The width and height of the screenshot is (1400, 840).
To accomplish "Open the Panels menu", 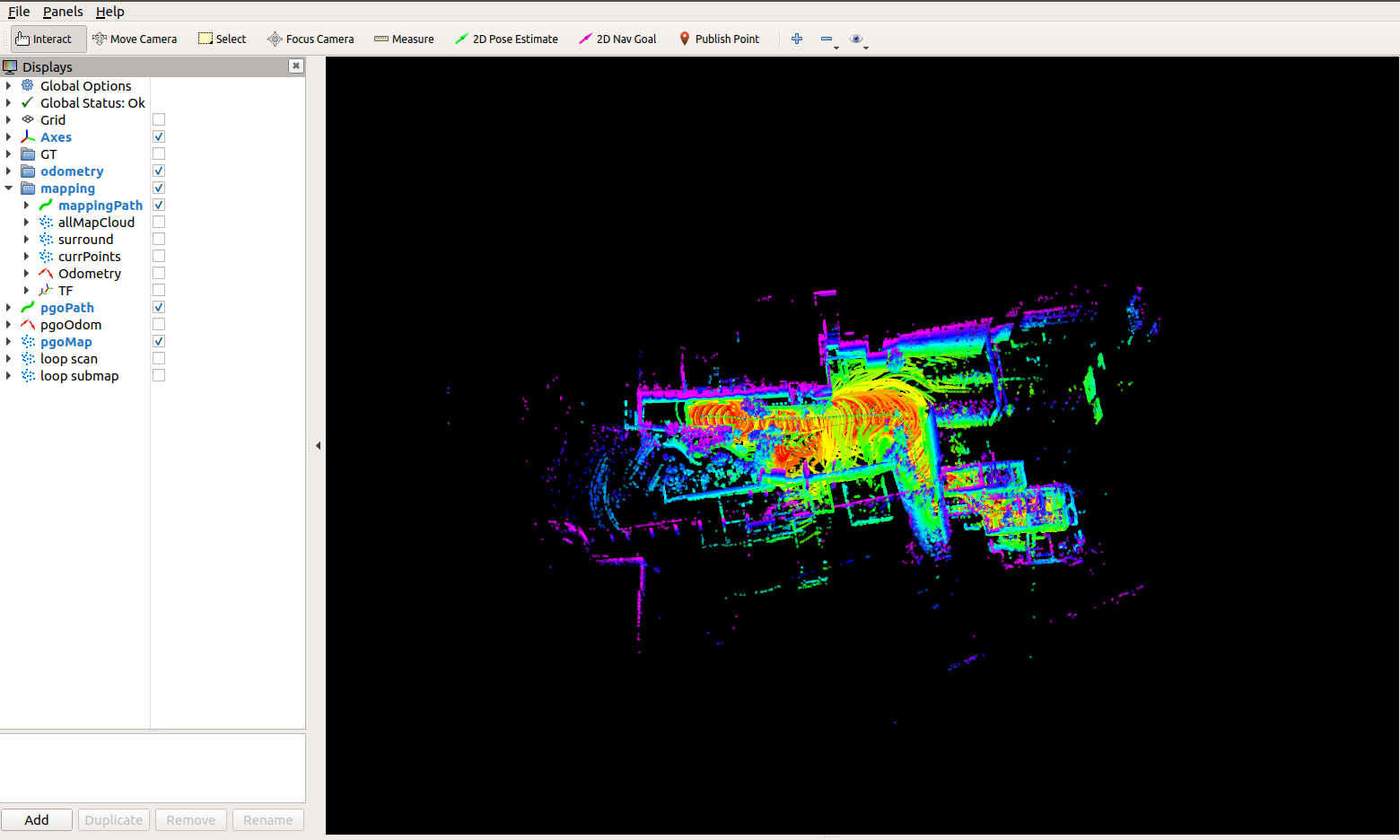I will coord(63,12).
